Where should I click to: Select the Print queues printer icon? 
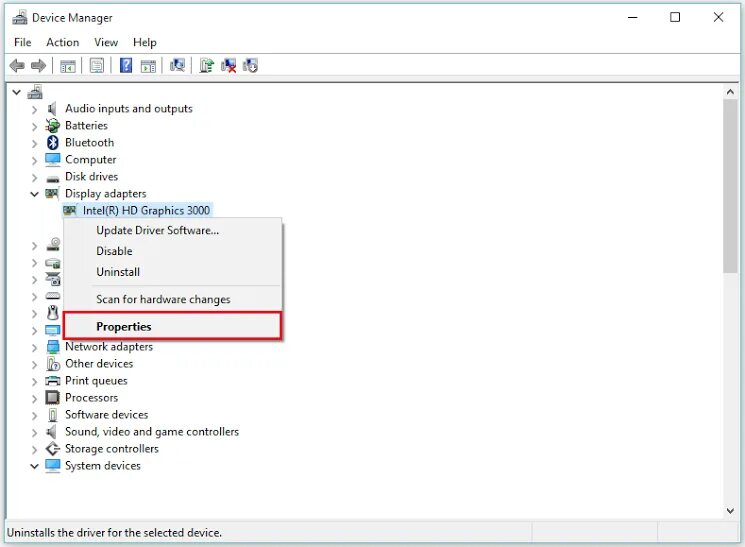53,381
